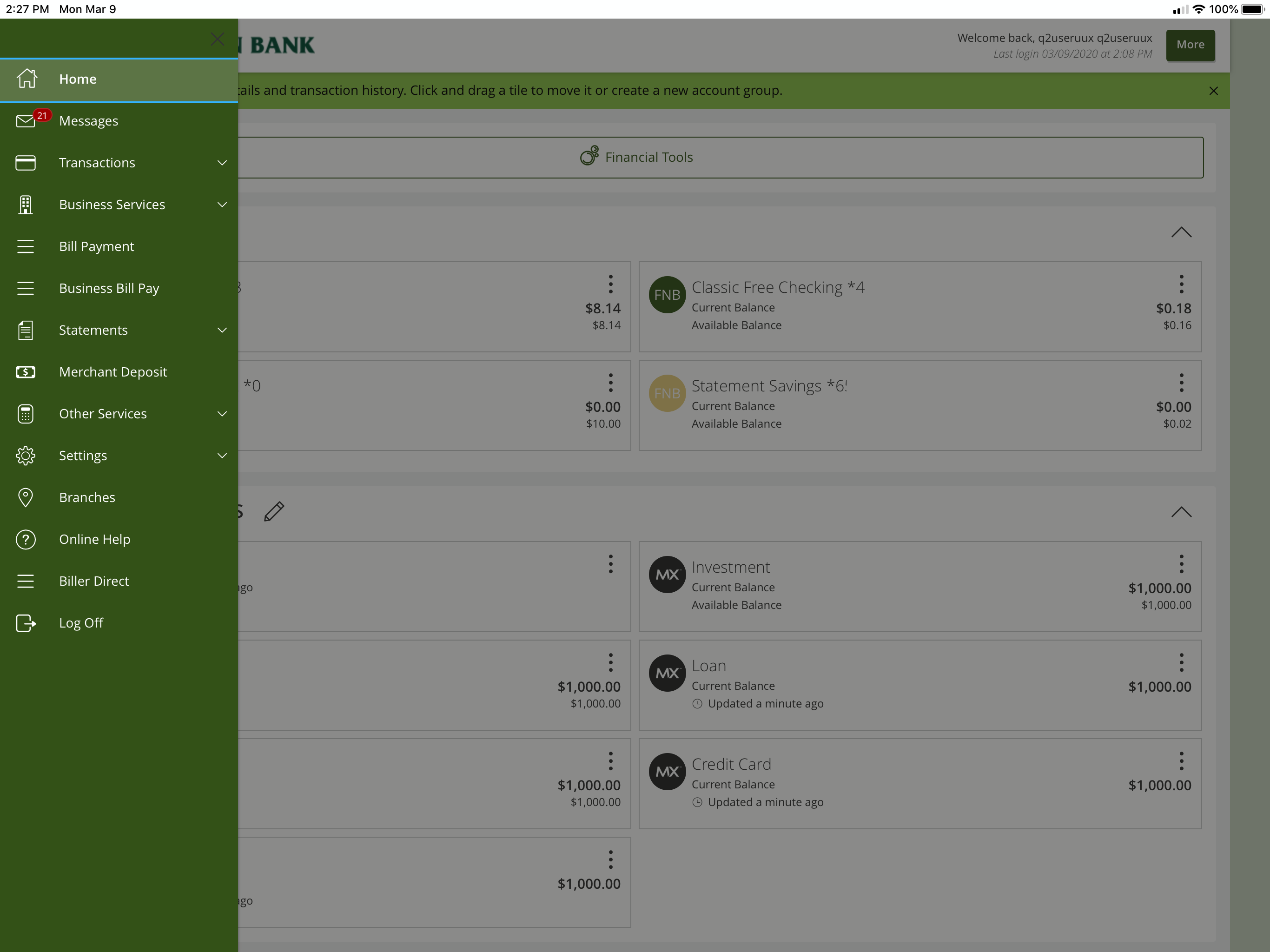Viewport: 1270px width, 952px height.
Task: Edit the account group name pencil icon
Action: pyautogui.click(x=274, y=511)
